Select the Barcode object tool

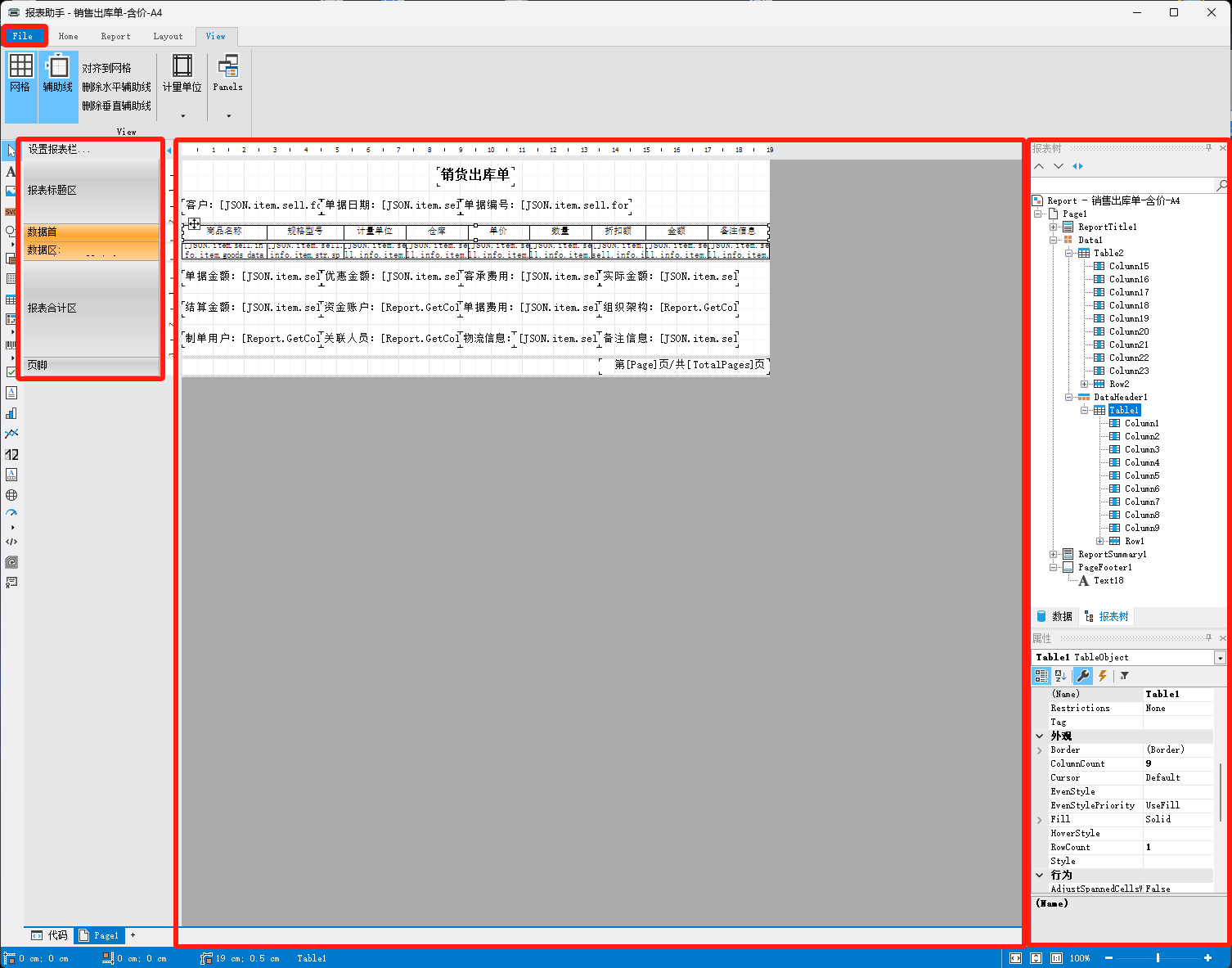tap(11, 345)
